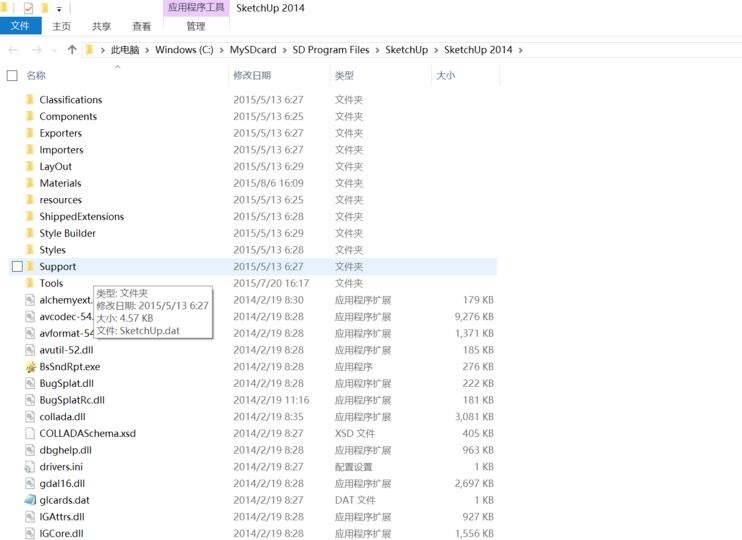Expand chevron after Windows (C:) in breadcrumb

(221, 50)
